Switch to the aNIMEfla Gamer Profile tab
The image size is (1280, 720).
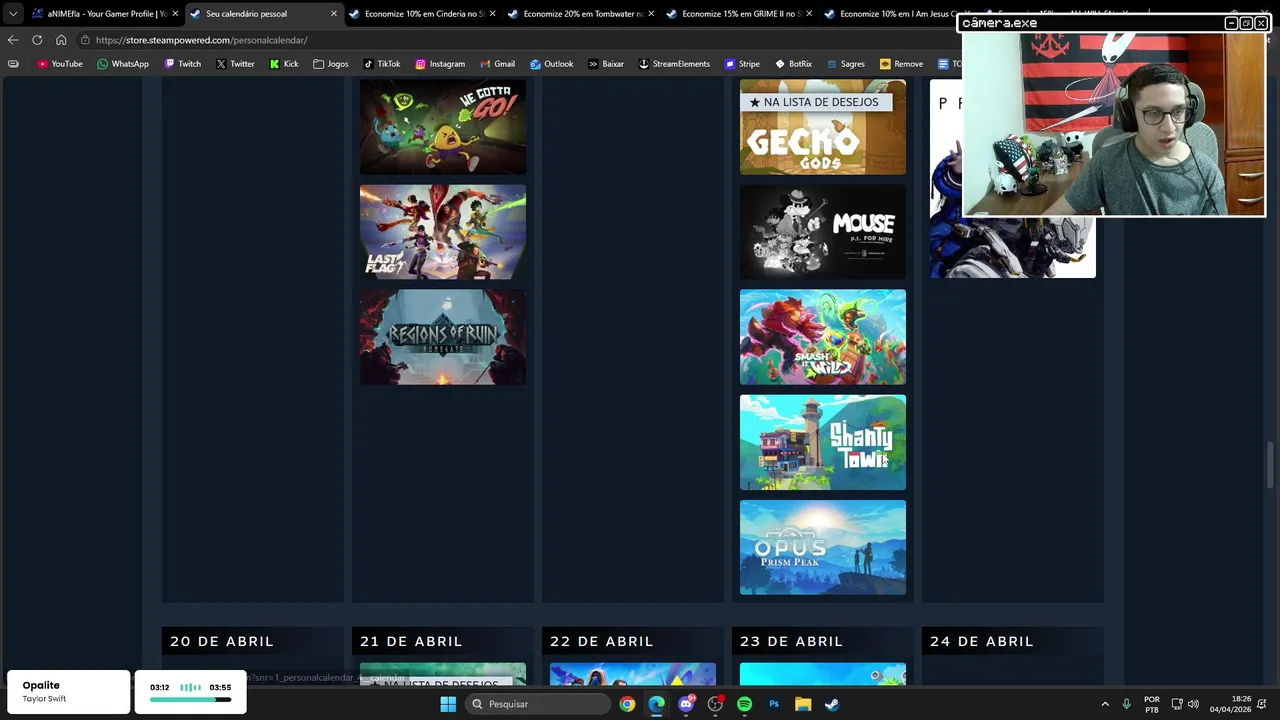(105, 14)
